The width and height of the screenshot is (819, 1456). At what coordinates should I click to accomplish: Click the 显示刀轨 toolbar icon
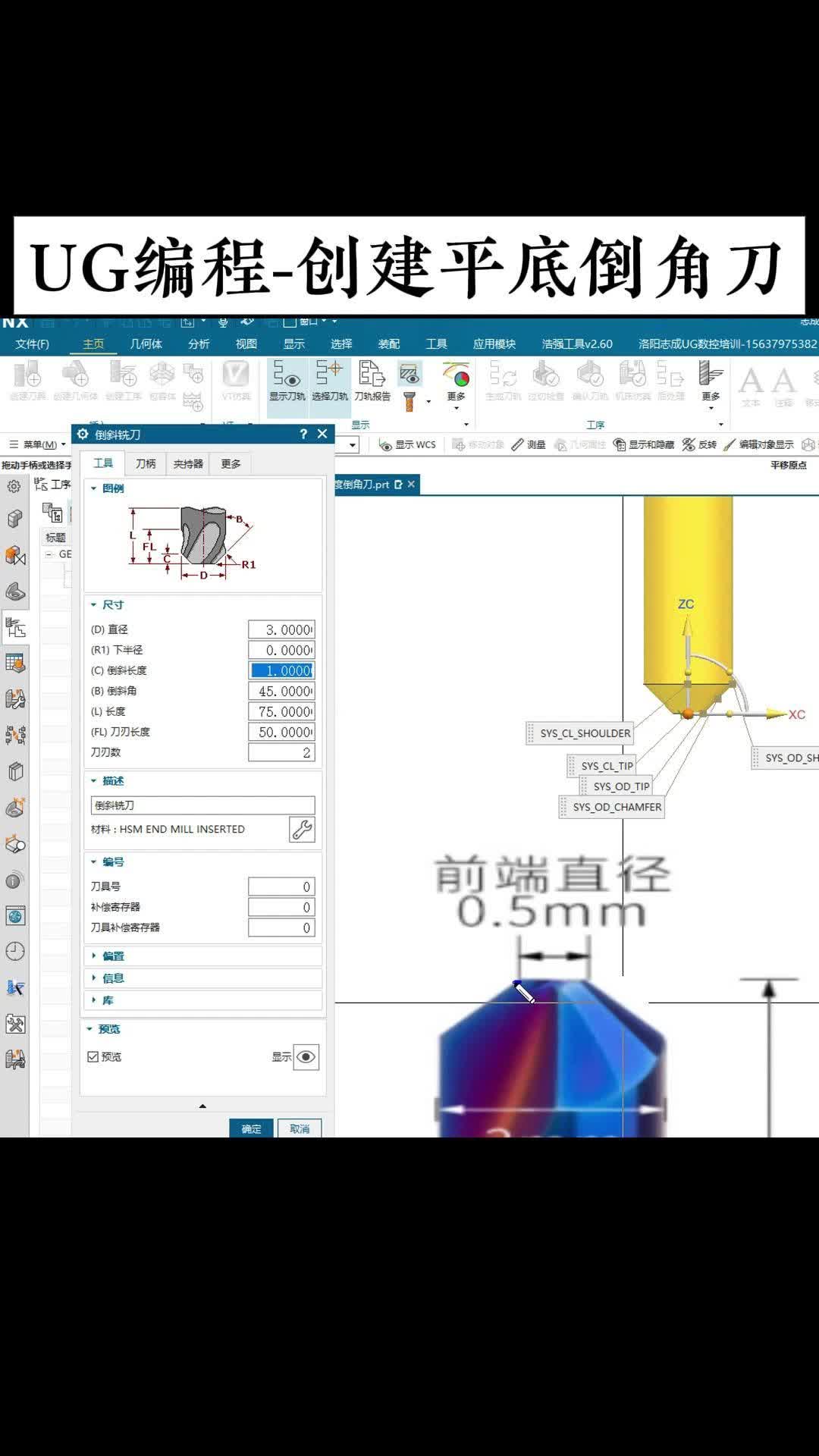[x=287, y=381]
